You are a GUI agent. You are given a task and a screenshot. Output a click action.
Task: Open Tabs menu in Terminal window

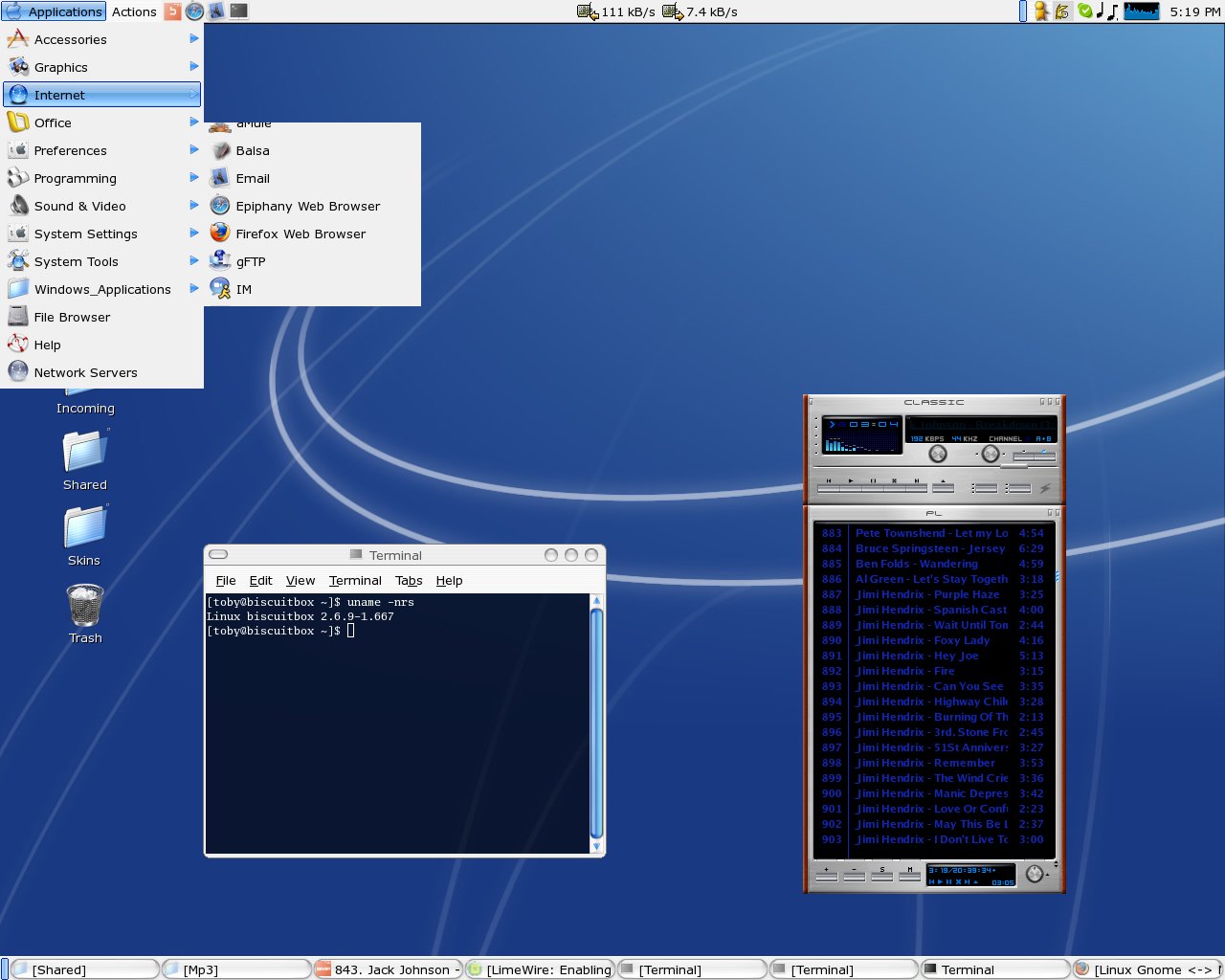pos(409,580)
